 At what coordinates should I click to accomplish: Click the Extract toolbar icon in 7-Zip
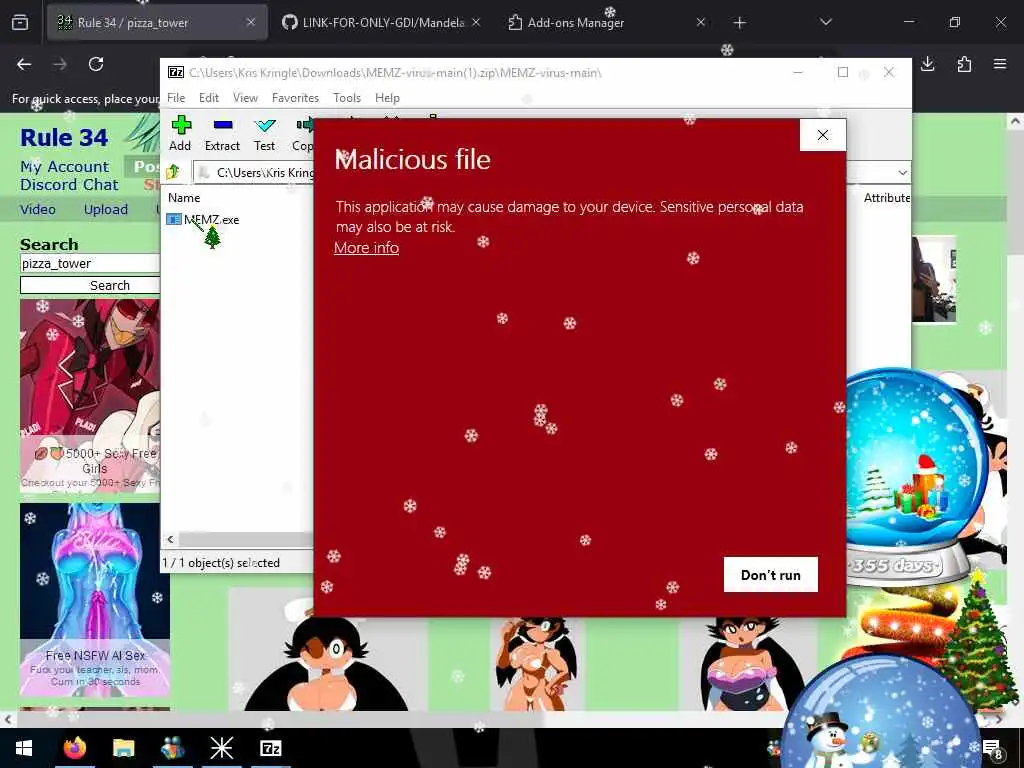222,133
